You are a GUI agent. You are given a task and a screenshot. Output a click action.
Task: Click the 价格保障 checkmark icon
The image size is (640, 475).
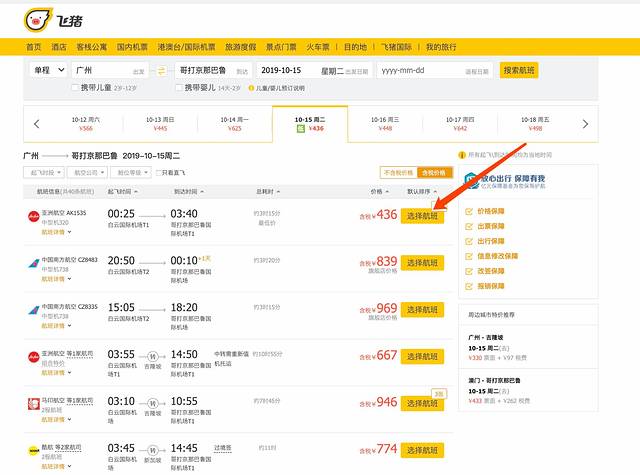click(x=470, y=211)
